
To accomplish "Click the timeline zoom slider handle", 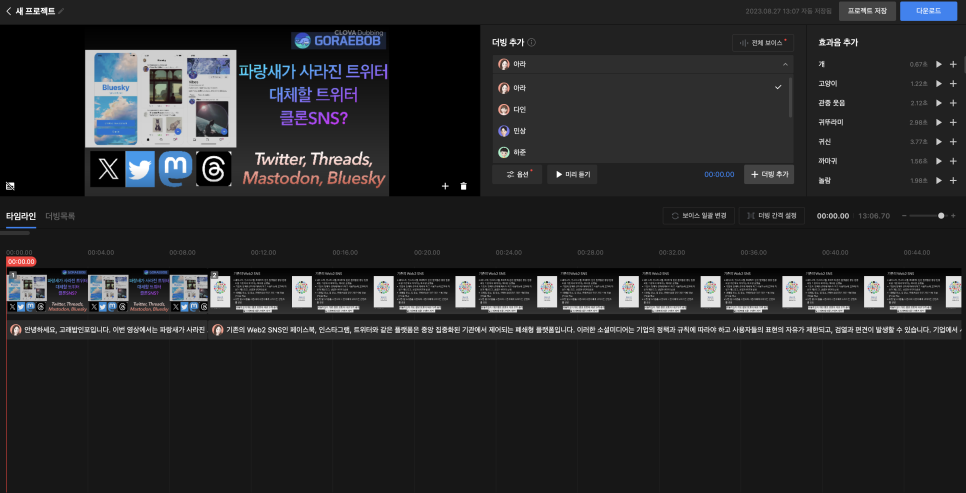I will click(941, 216).
